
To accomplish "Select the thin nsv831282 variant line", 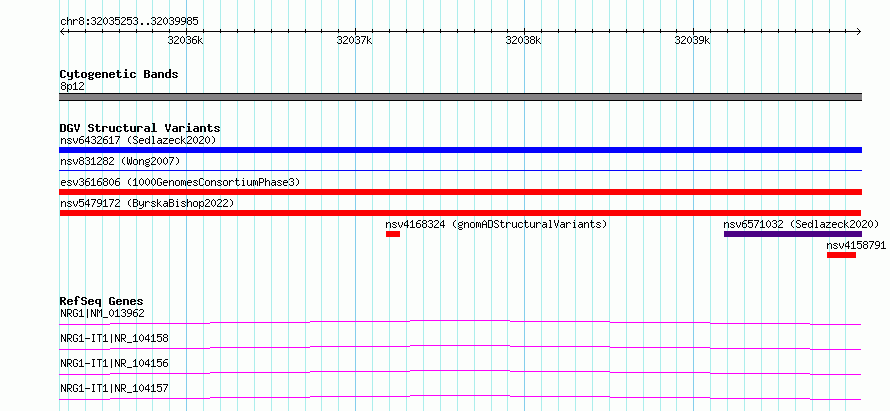I will (x=460, y=170).
